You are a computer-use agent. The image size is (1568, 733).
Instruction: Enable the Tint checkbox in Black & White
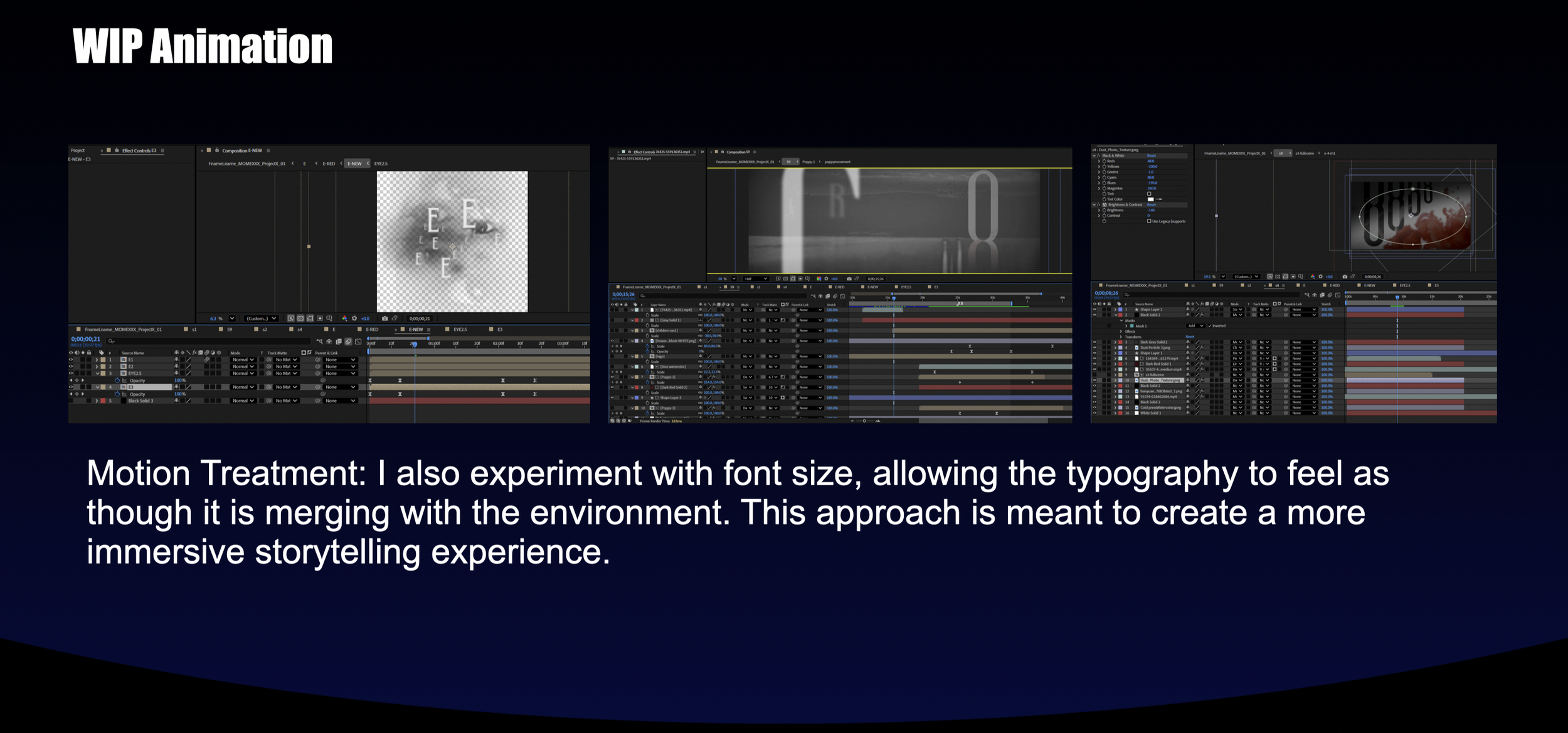tap(1150, 194)
